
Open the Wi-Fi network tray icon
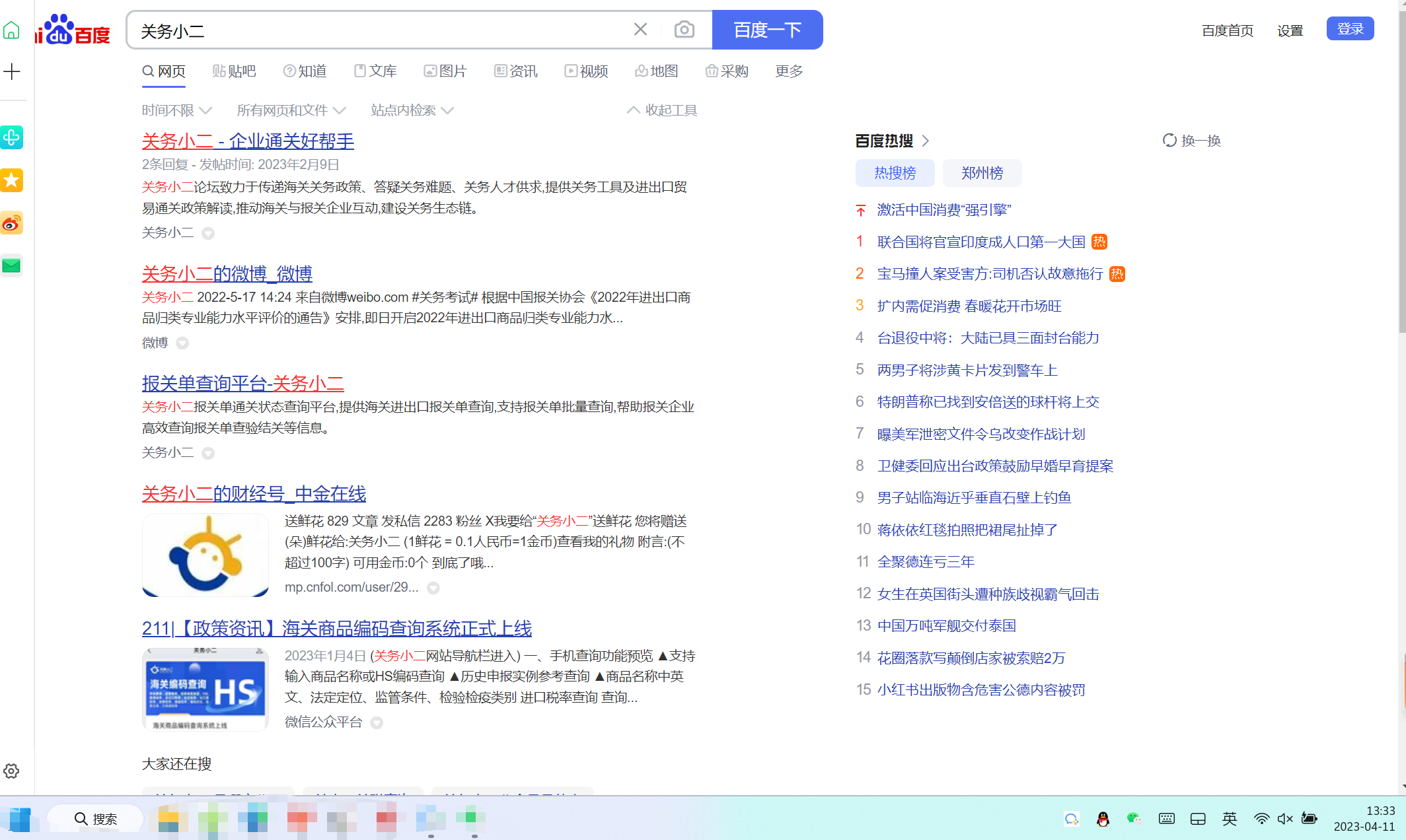pos(1261,819)
